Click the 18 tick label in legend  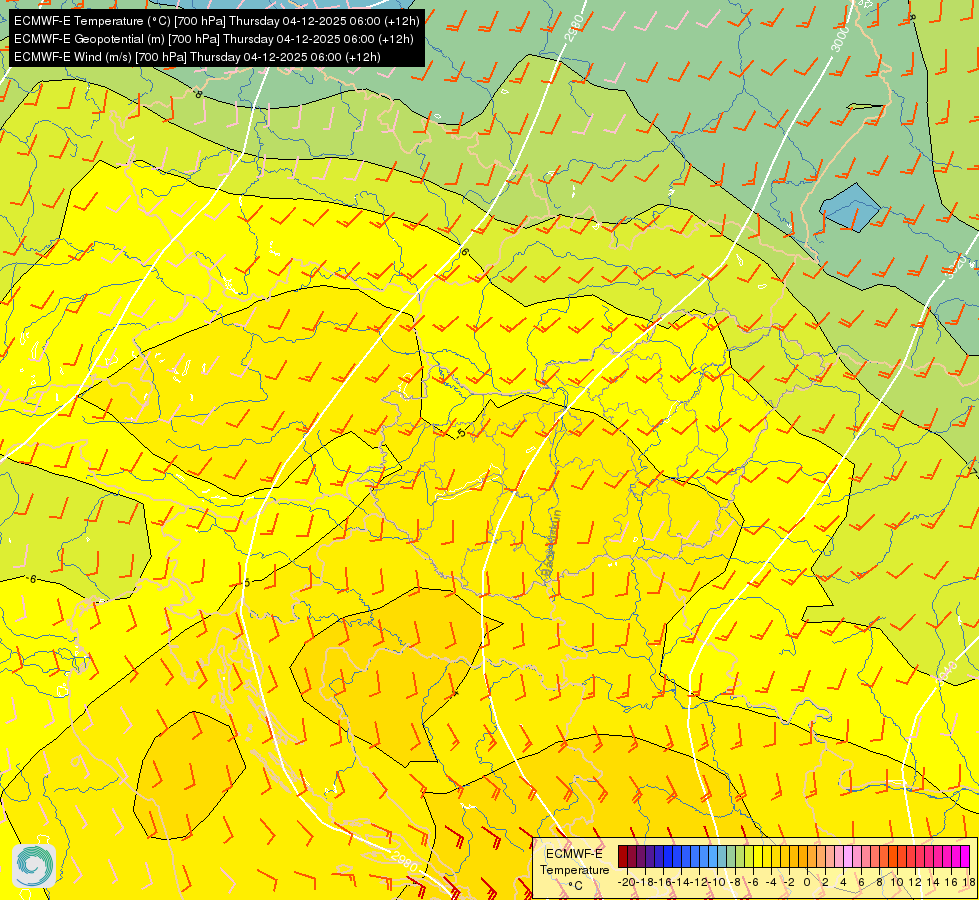(969, 882)
